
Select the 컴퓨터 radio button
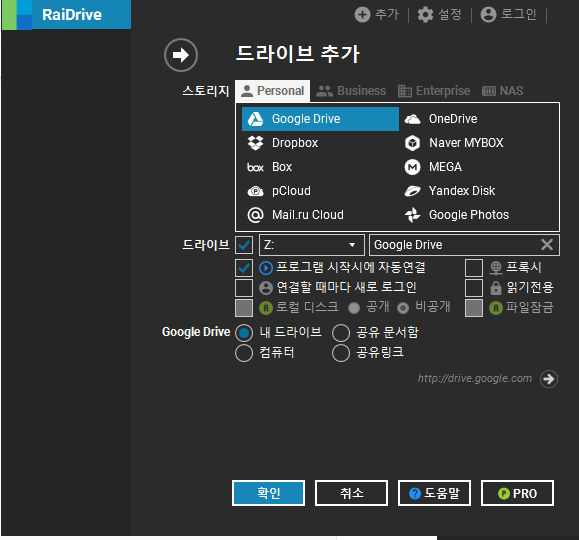point(244,353)
